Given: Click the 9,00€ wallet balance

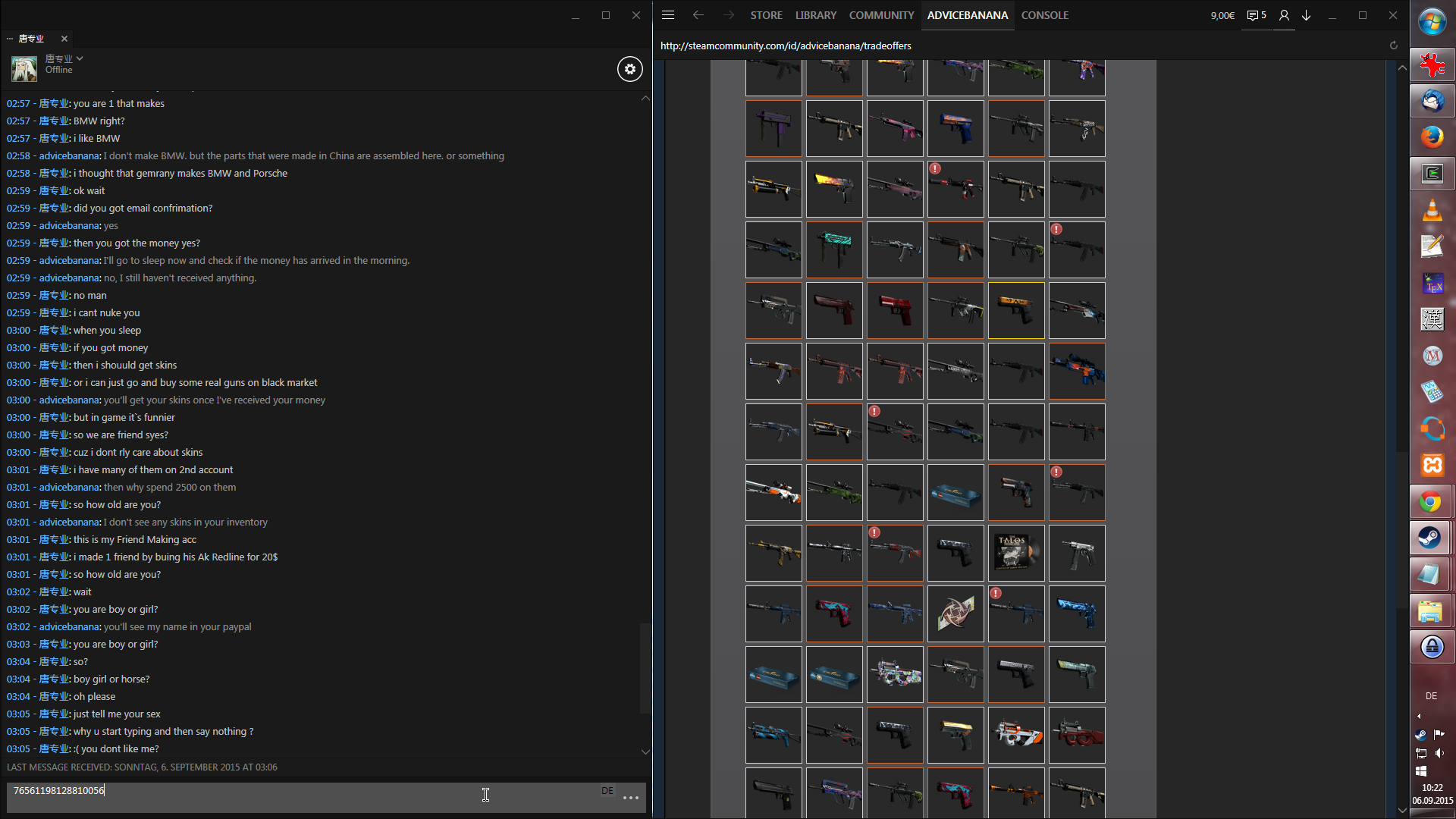Looking at the screenshot, I should 1222,15.
